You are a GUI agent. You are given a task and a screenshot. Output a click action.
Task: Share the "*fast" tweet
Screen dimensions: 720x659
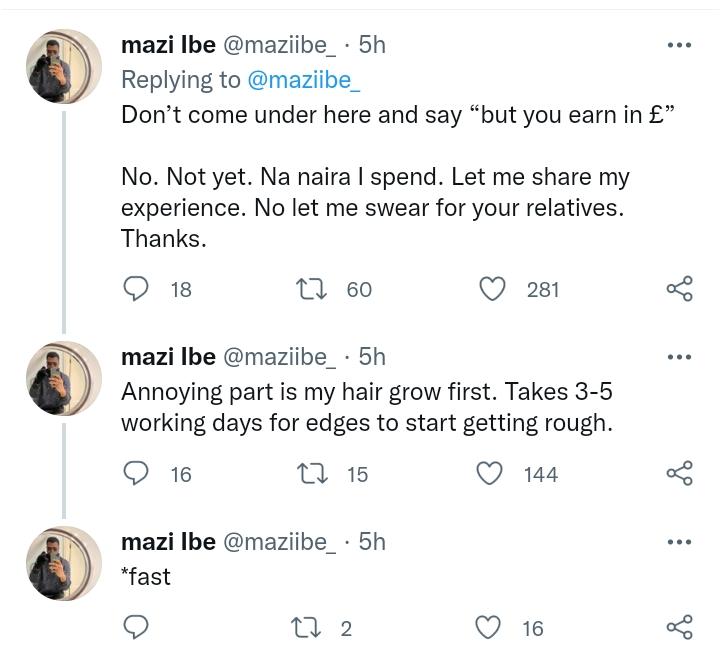pyautogui.click(x=679, y=628)
